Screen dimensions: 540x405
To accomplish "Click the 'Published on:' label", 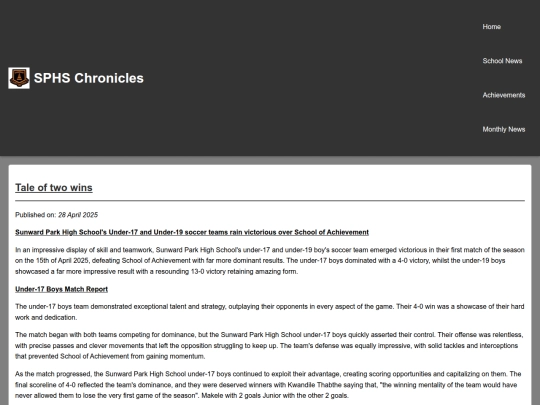I will 35,215.
